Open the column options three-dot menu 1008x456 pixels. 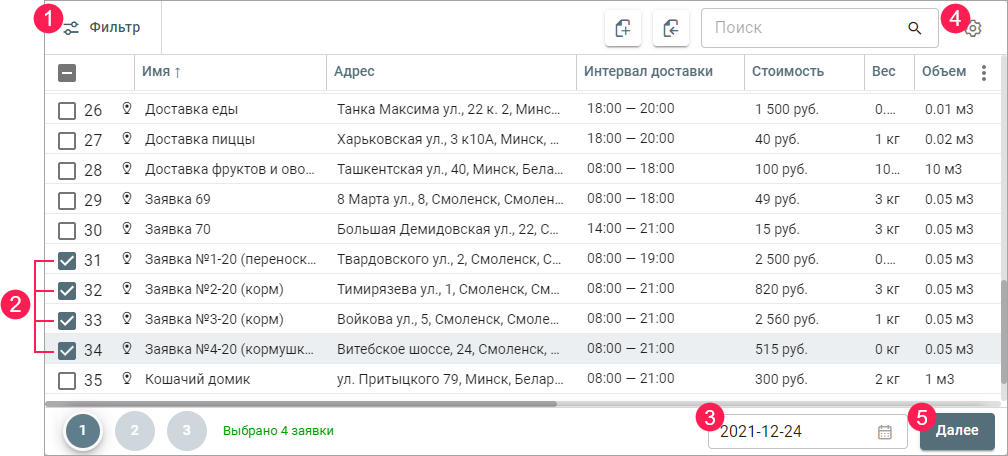coord(984,72)
